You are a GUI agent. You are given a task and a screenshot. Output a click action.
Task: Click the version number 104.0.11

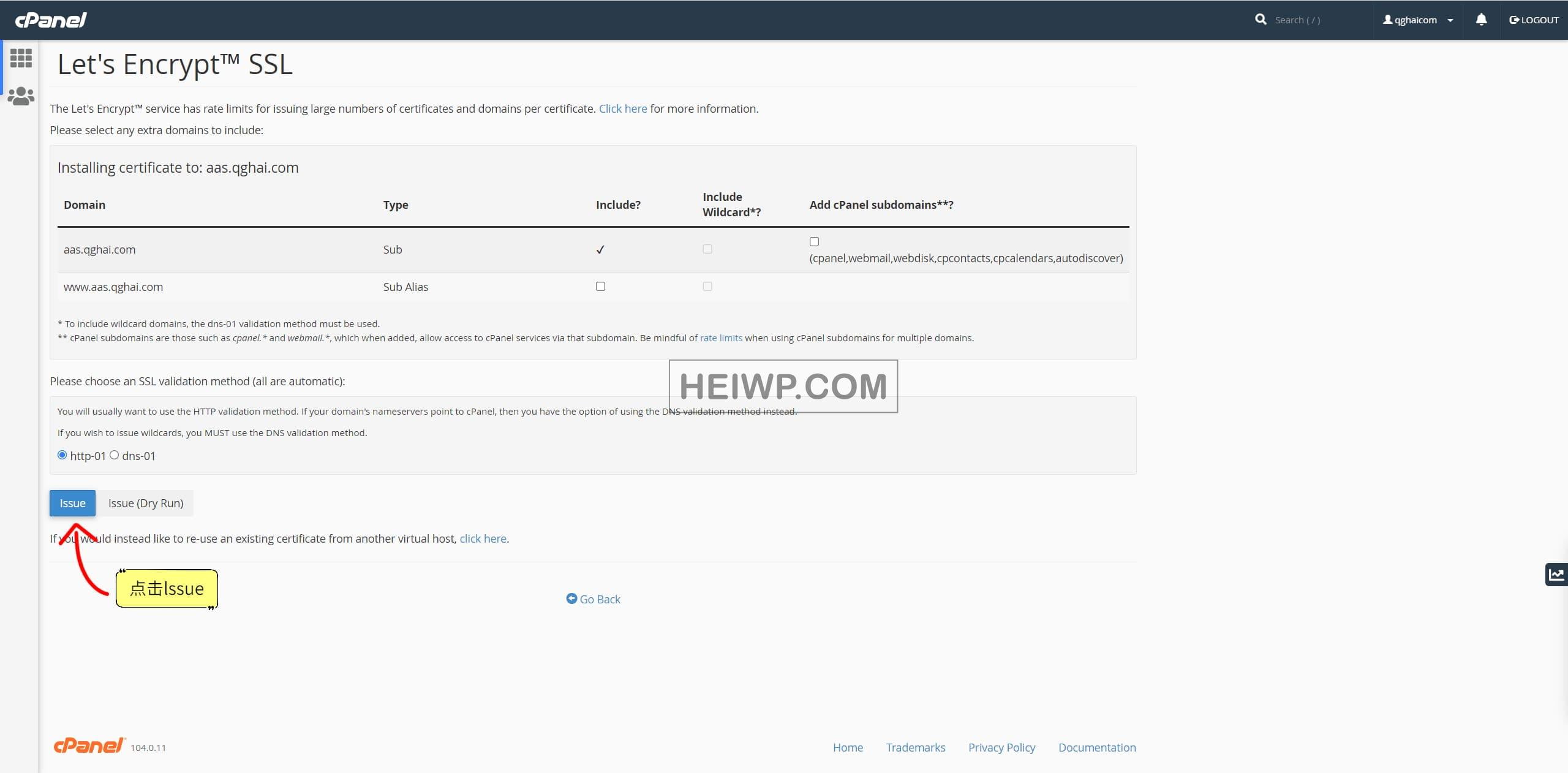148,747
